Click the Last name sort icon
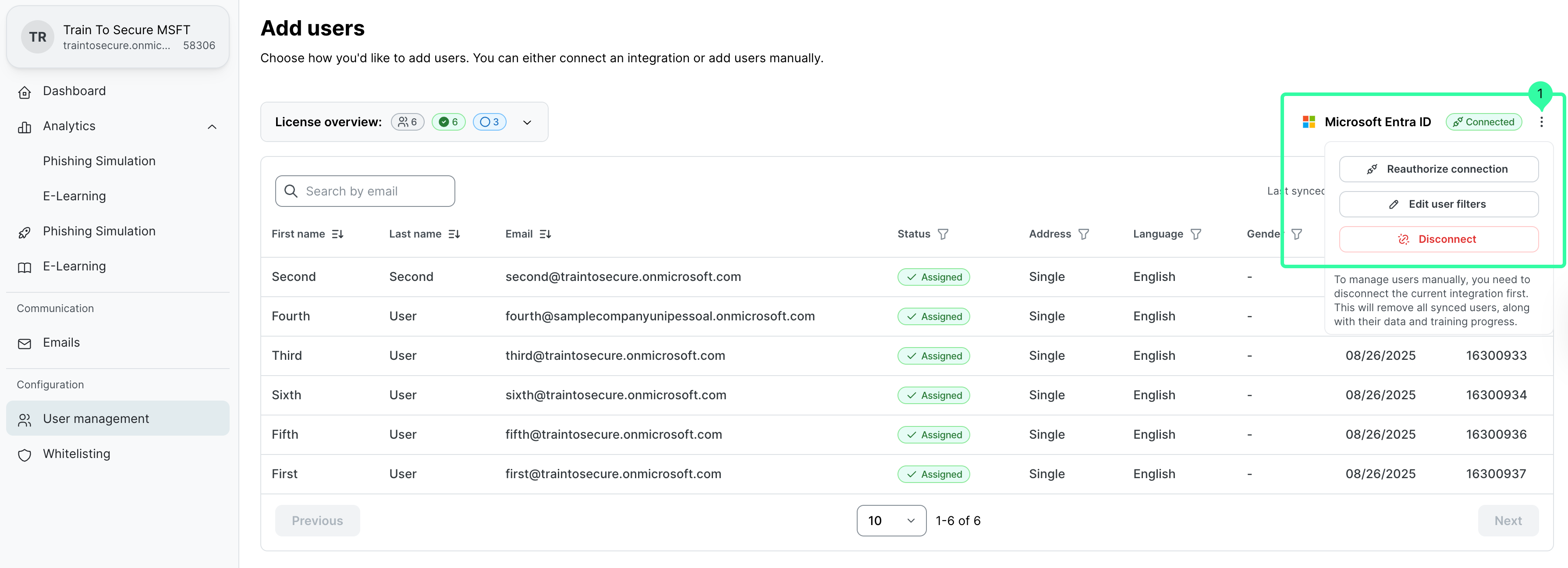 454,234
